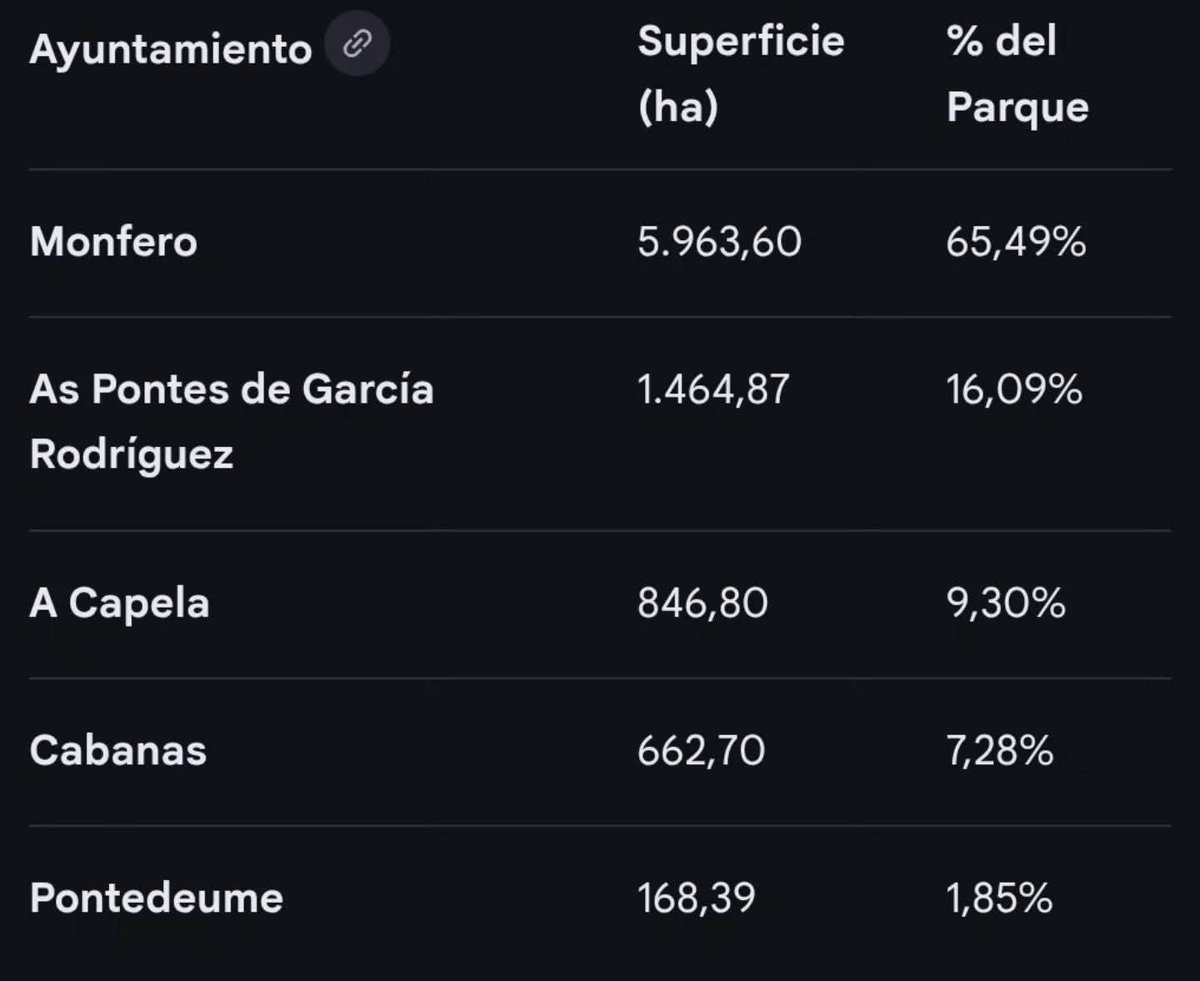Screen dimensions: 1200x981
Task: Click the 9,30% percentage cell
Action: click(1006, 603)
